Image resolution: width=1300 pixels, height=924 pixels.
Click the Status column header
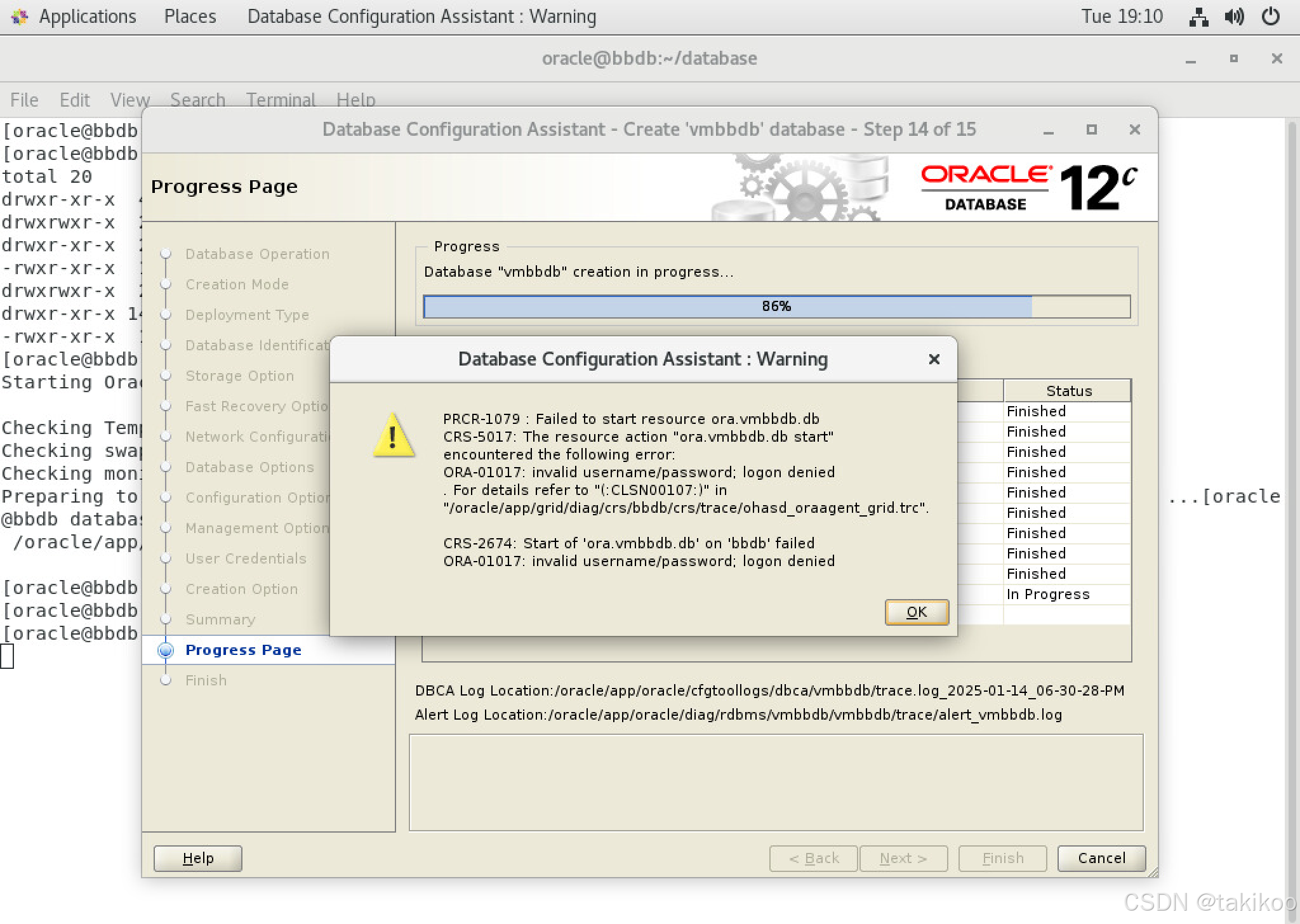tap(1068, 391)
